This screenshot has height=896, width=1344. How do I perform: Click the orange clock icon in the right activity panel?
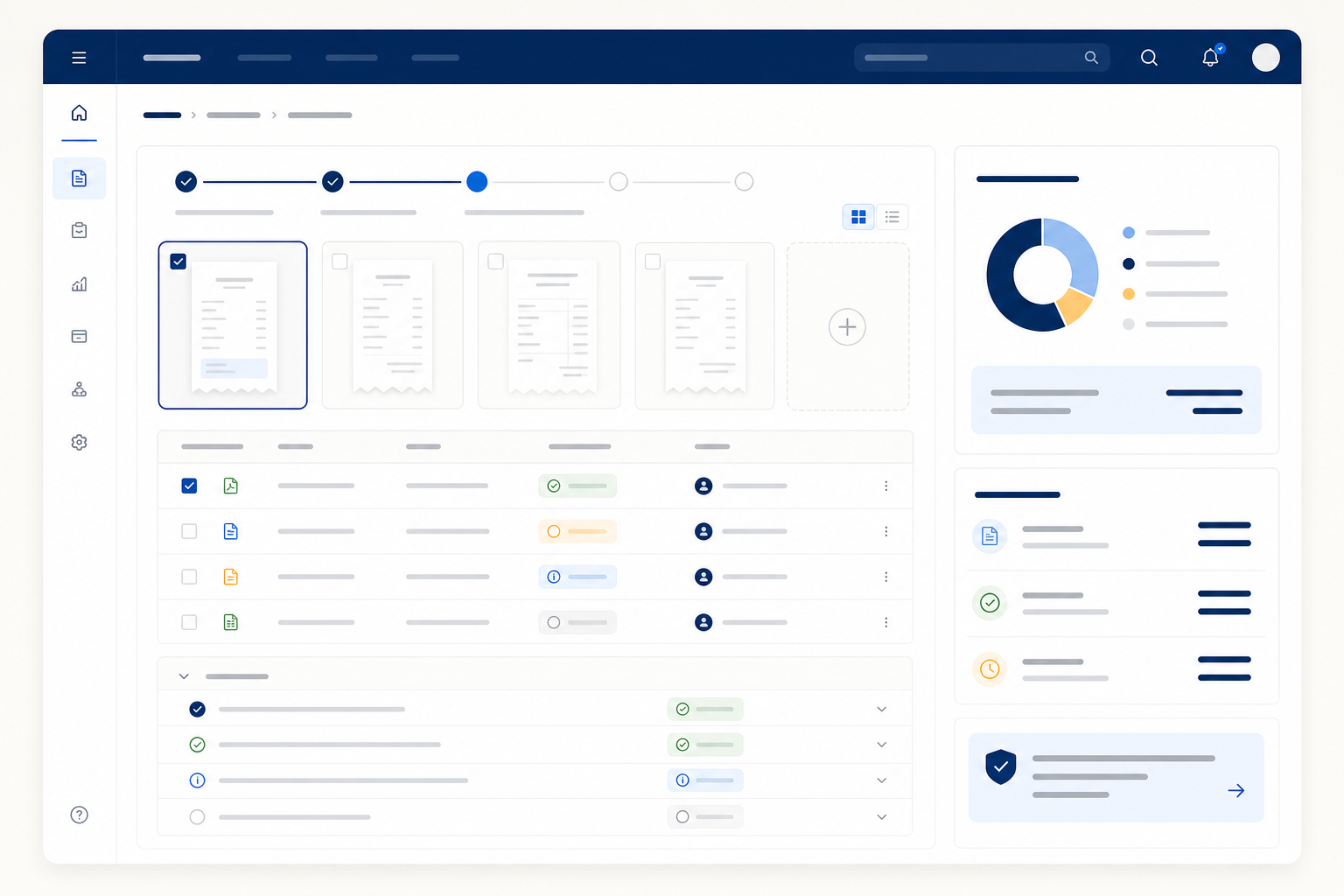point(990,669)
